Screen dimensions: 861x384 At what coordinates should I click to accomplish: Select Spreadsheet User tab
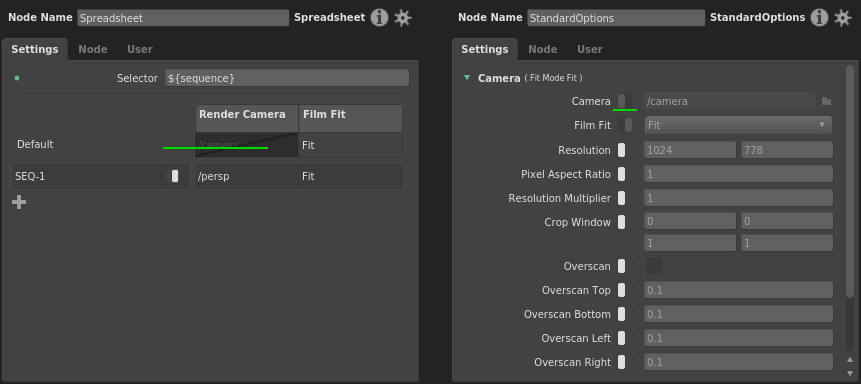tap(140, 49)
